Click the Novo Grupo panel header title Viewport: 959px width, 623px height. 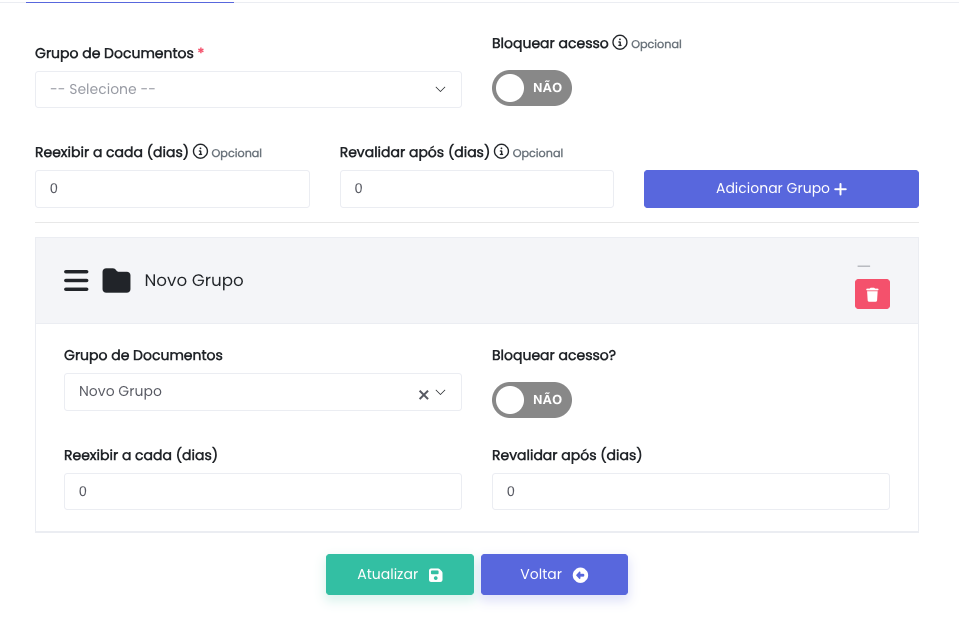(194, 281)
